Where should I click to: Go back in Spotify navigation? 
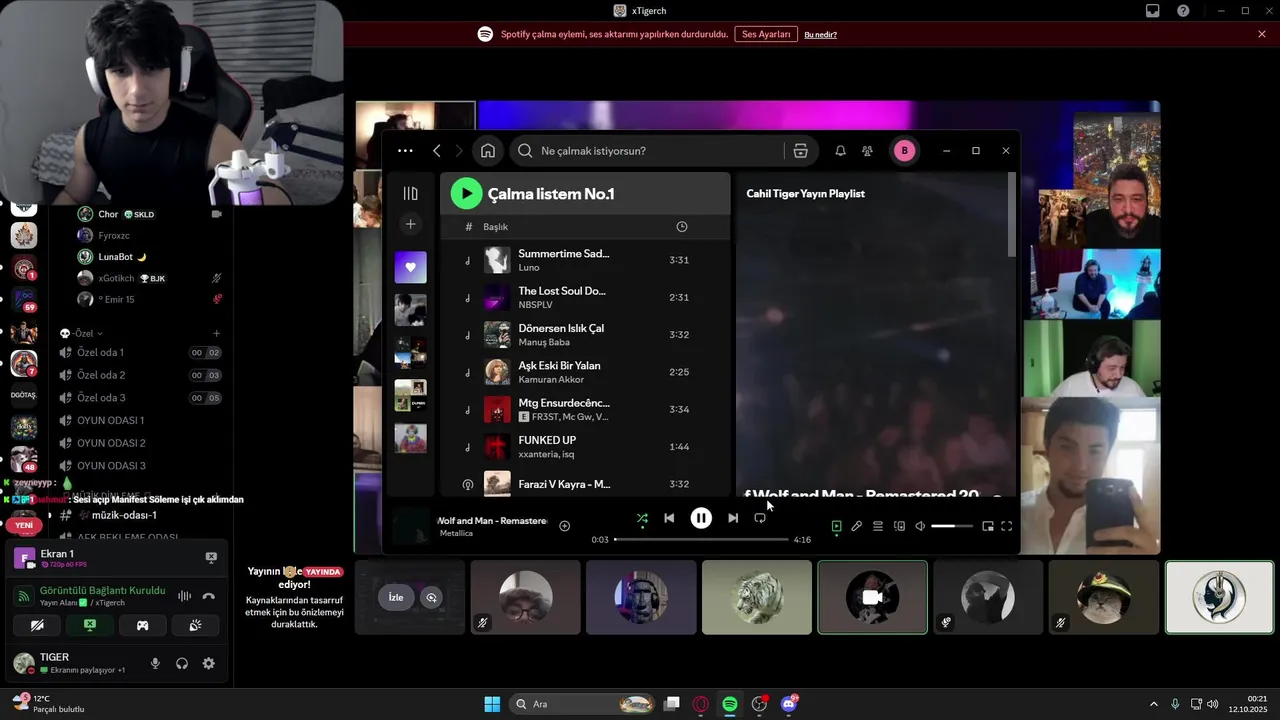click(x=437, y=151)
